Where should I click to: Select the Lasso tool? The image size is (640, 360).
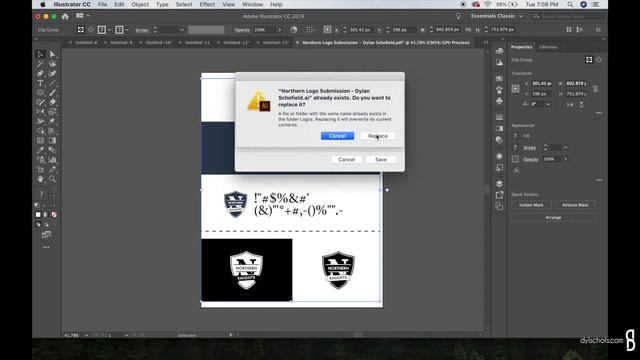(52, 64)
